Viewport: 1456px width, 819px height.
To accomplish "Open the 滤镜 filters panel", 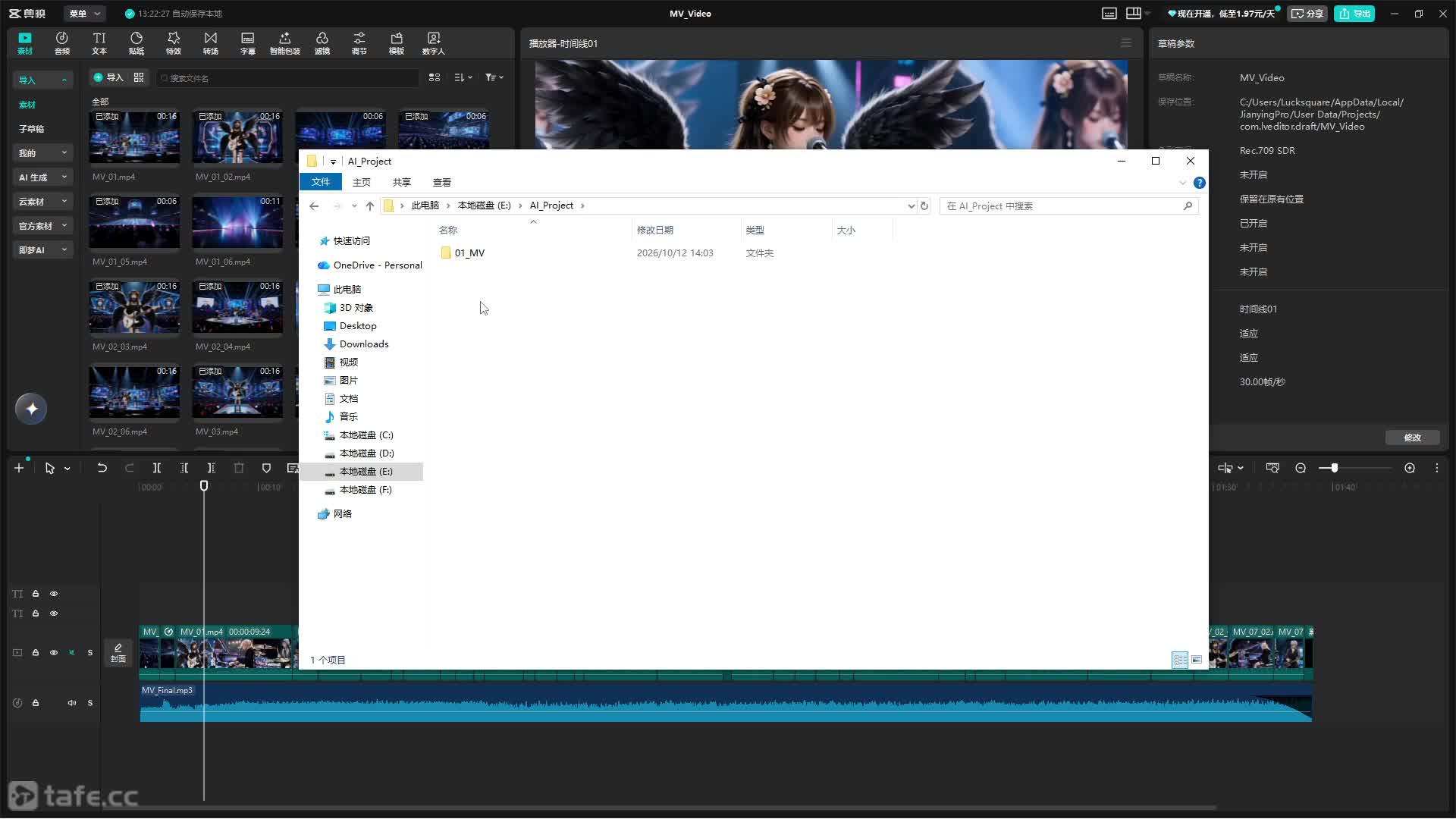I will [x=322, y=43].
